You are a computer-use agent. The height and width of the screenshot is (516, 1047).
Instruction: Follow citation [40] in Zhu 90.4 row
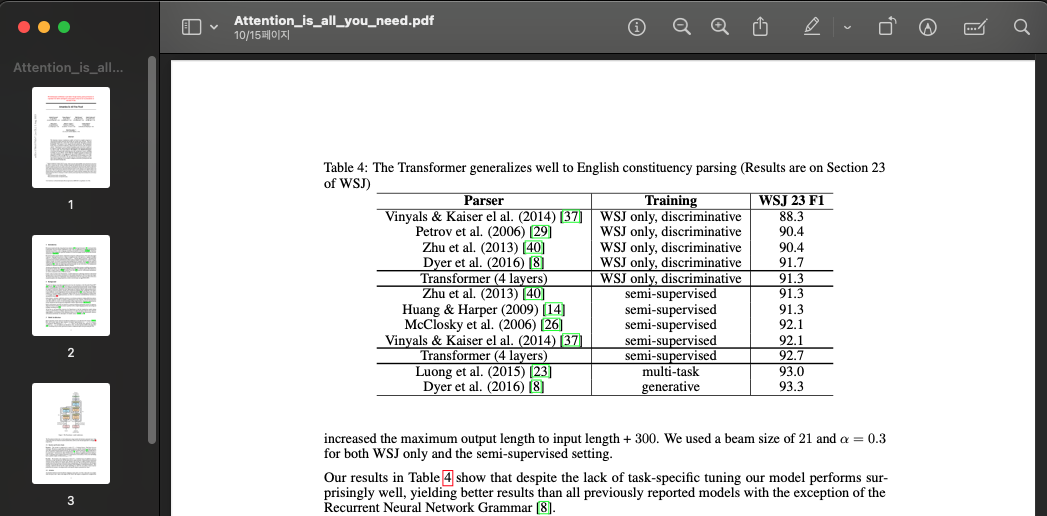click(x=534, y=247)
